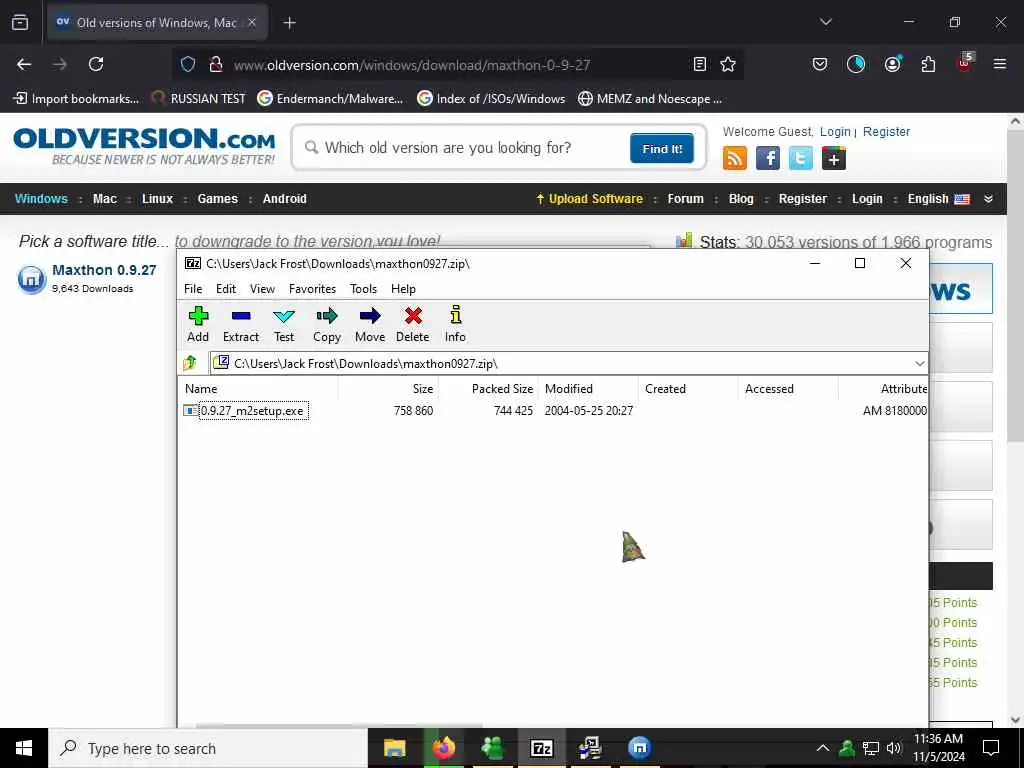Toggle reader view in the address bar
Image resolution: width=1024 pixels, height=768 pixels.
click(x=699, y=64)
